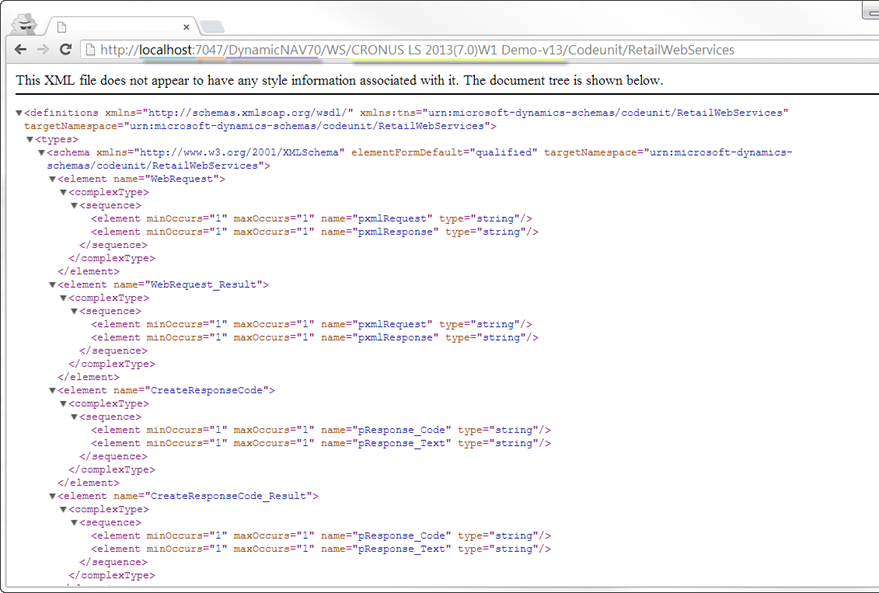879x593 pixels.
Task: Close the current browser tab
Action: [x=187, y=26]
